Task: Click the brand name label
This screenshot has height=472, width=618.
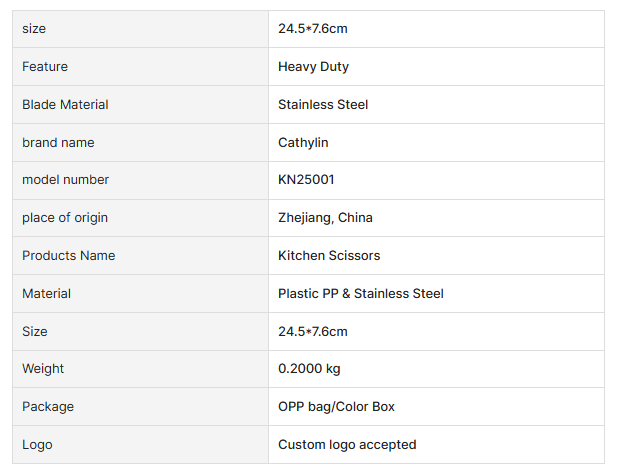Action: click(x=58, y=143)
